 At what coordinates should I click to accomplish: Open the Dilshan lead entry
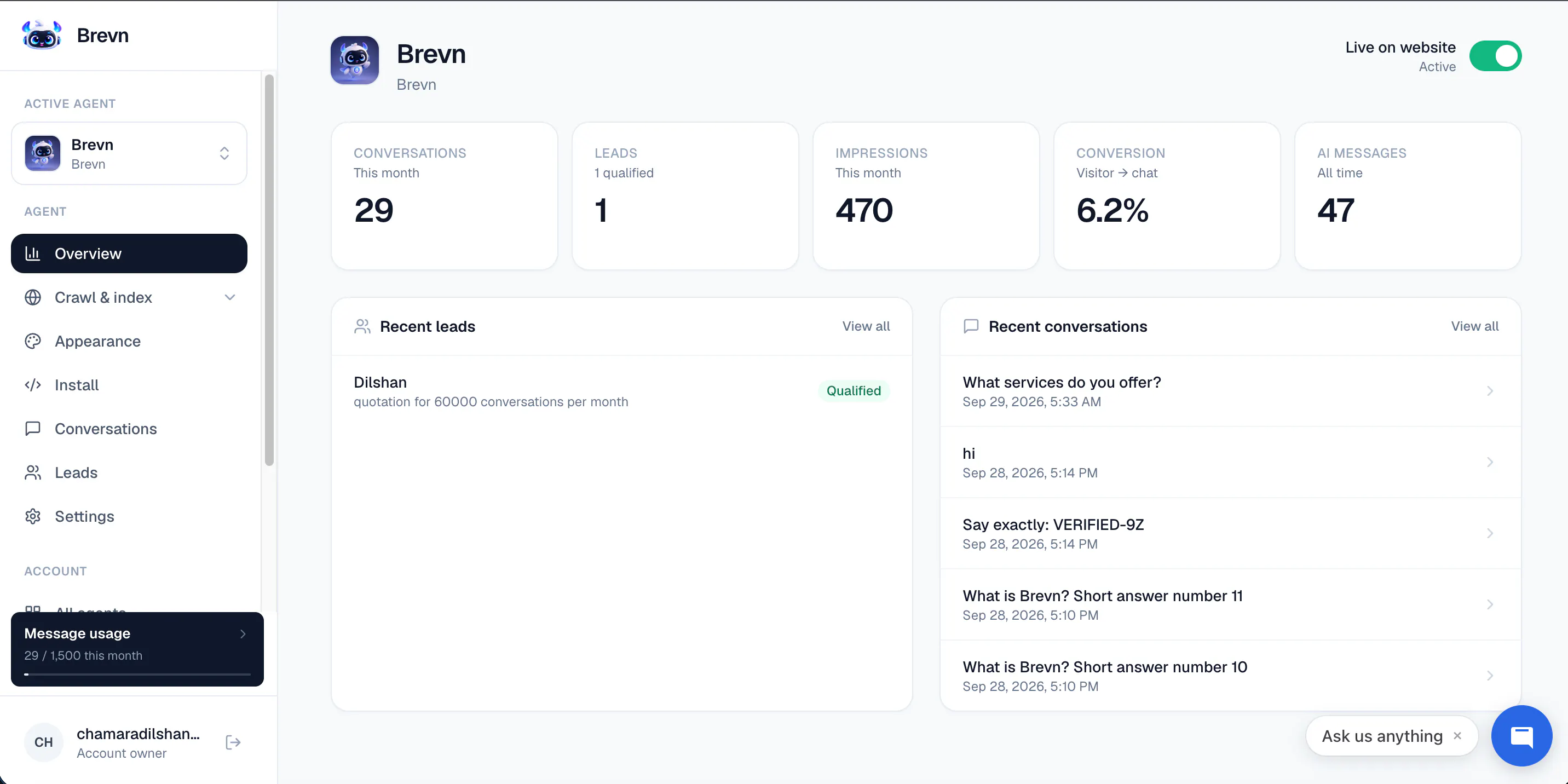[x=621, y=391]
